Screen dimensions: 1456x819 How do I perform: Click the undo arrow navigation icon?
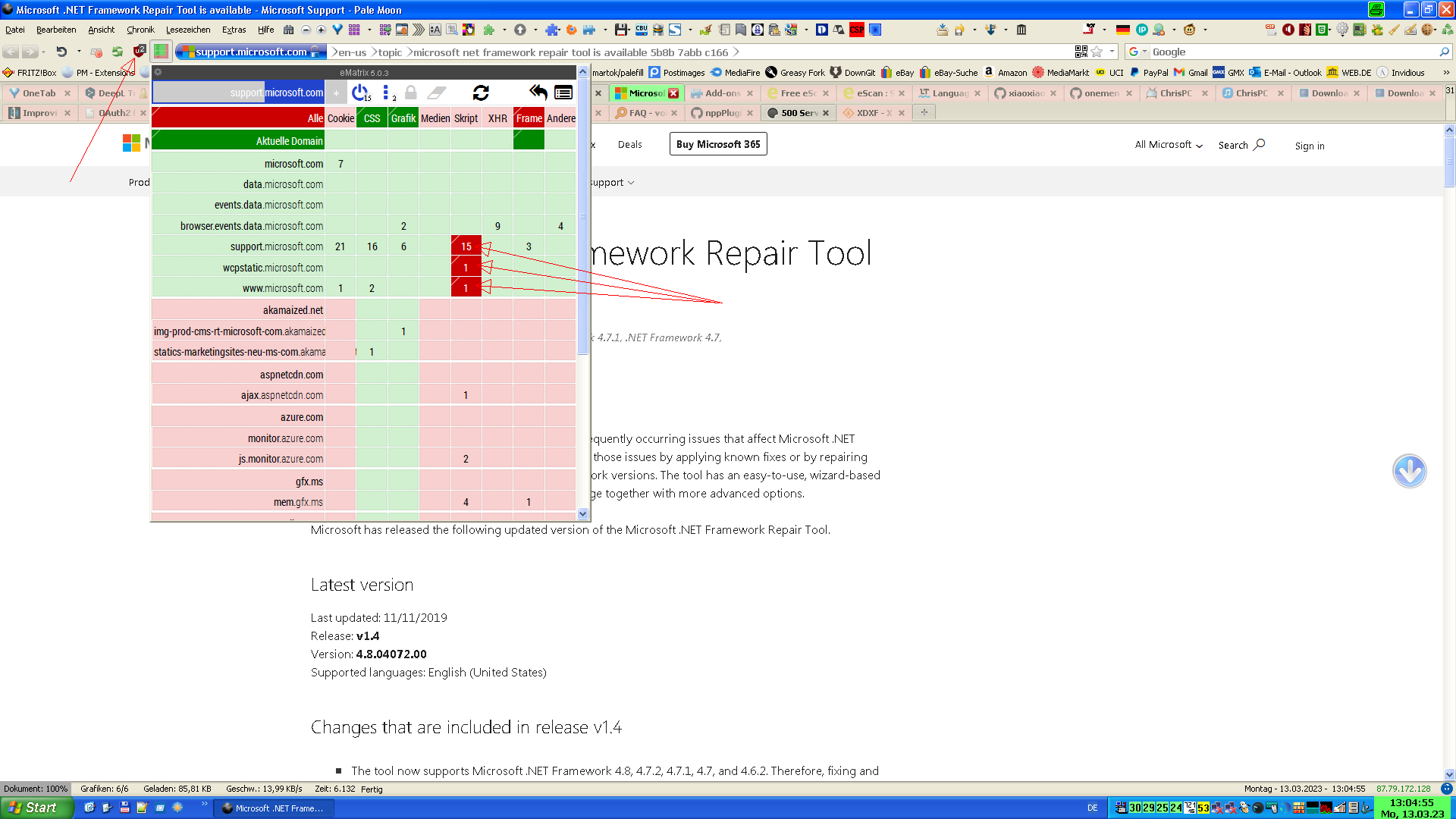[61, 52]
